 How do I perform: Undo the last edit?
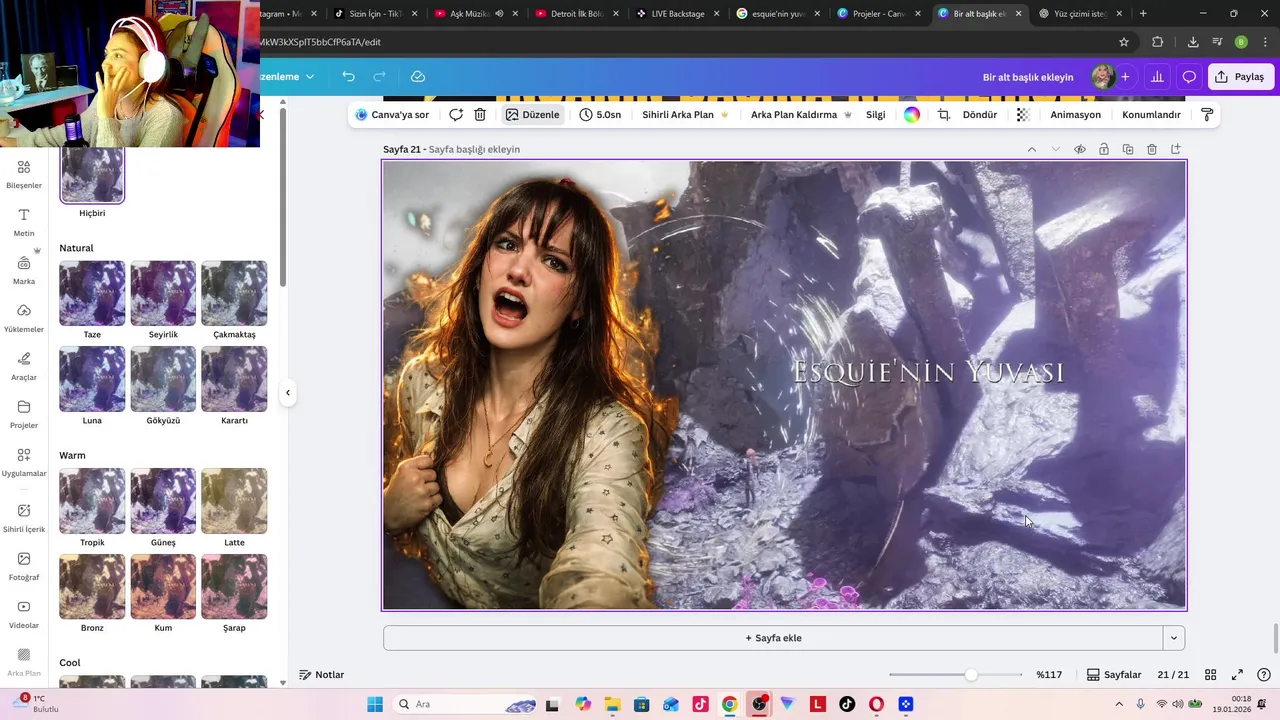tap(348, 77)
